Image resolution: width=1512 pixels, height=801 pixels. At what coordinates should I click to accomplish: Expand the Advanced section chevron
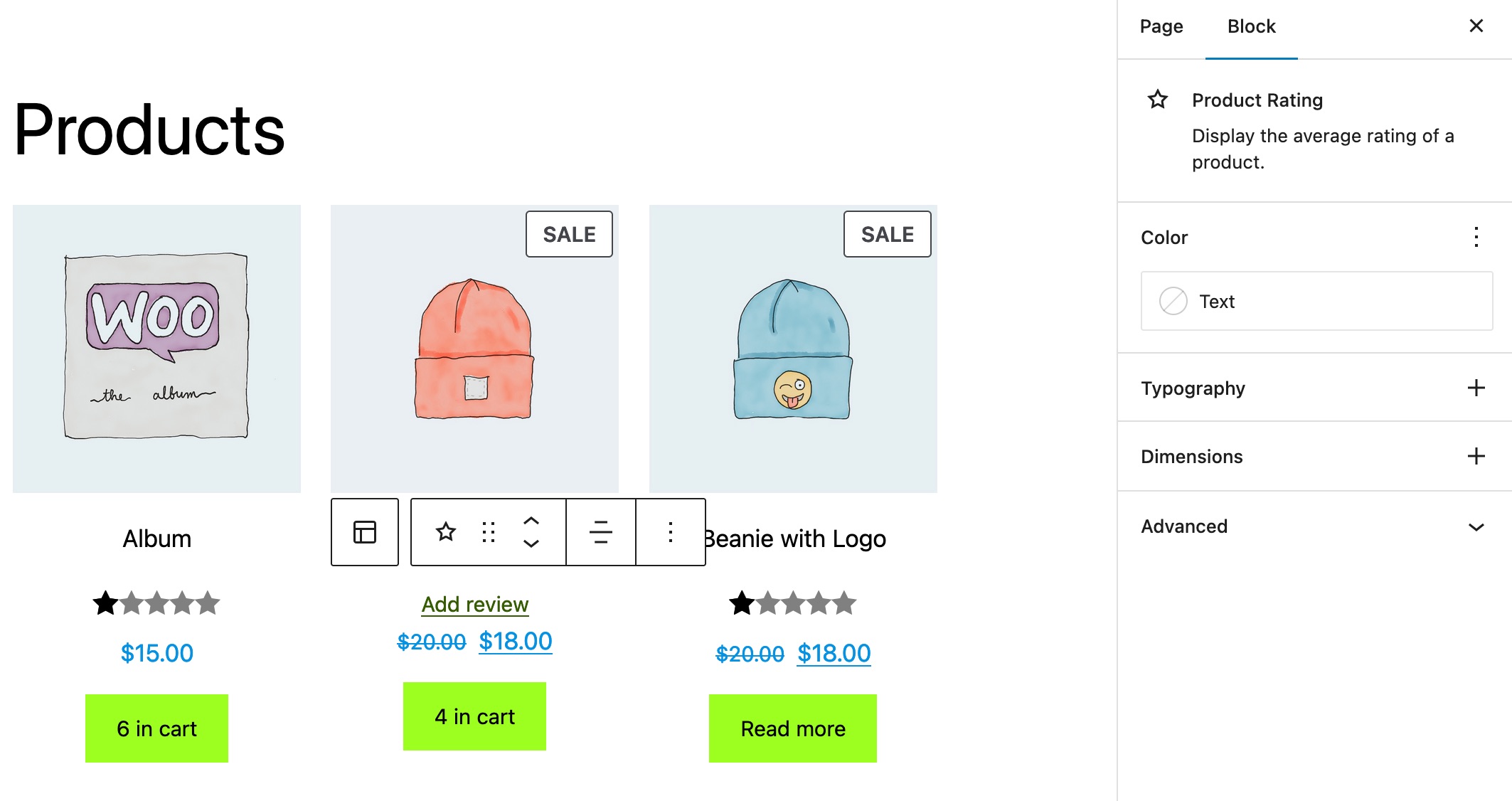pyautogui.click(x=1476, y=526)
